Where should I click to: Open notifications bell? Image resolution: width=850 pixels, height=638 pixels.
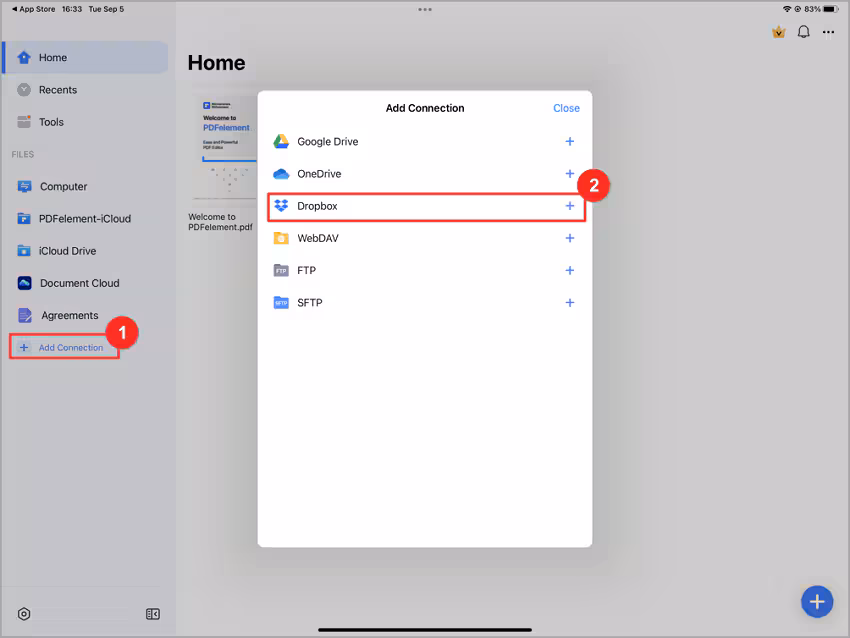point(803,32)
